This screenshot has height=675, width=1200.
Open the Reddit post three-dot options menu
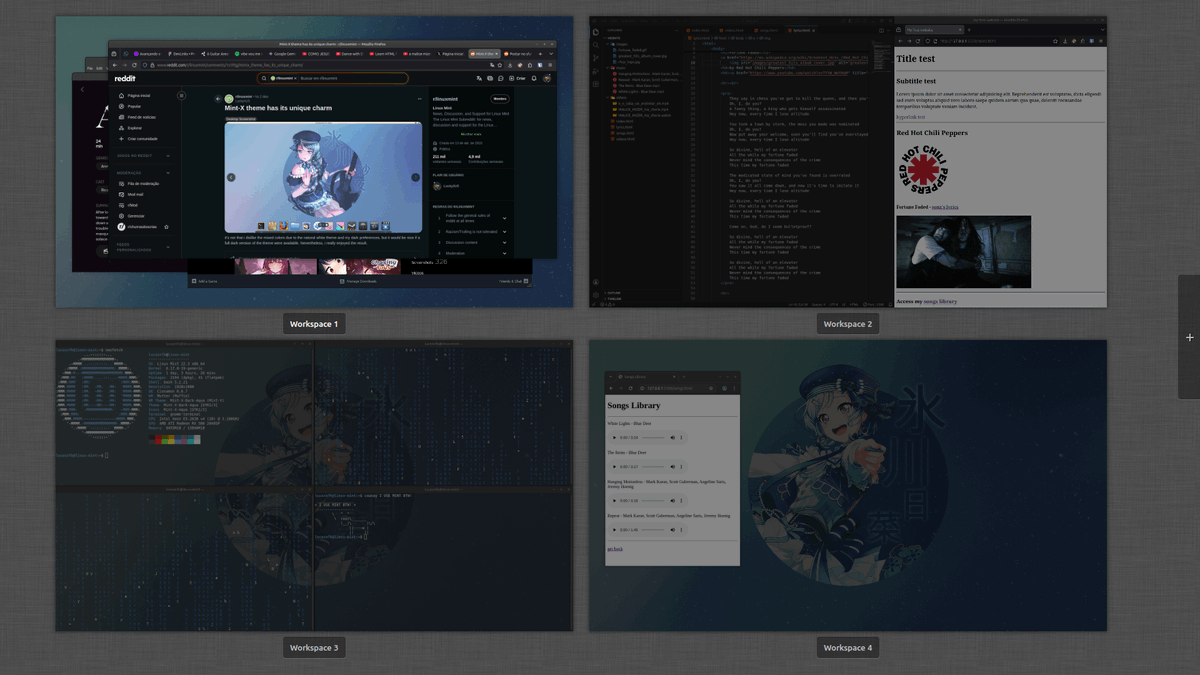click(419, 99)
